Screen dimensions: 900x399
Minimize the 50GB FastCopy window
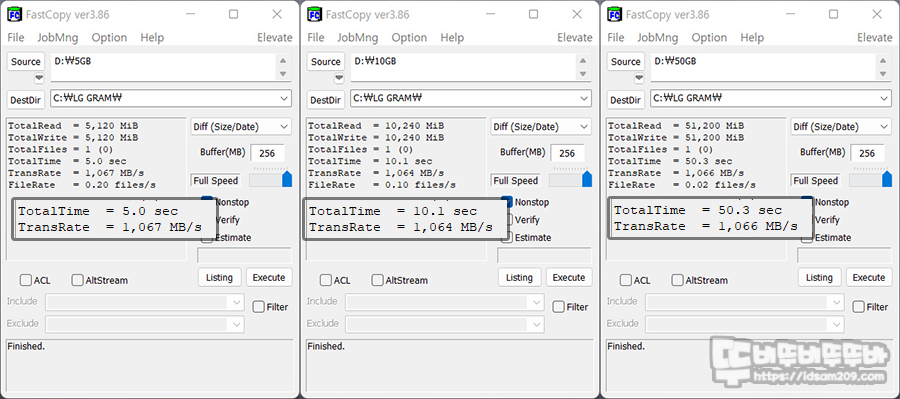(790, 14)
